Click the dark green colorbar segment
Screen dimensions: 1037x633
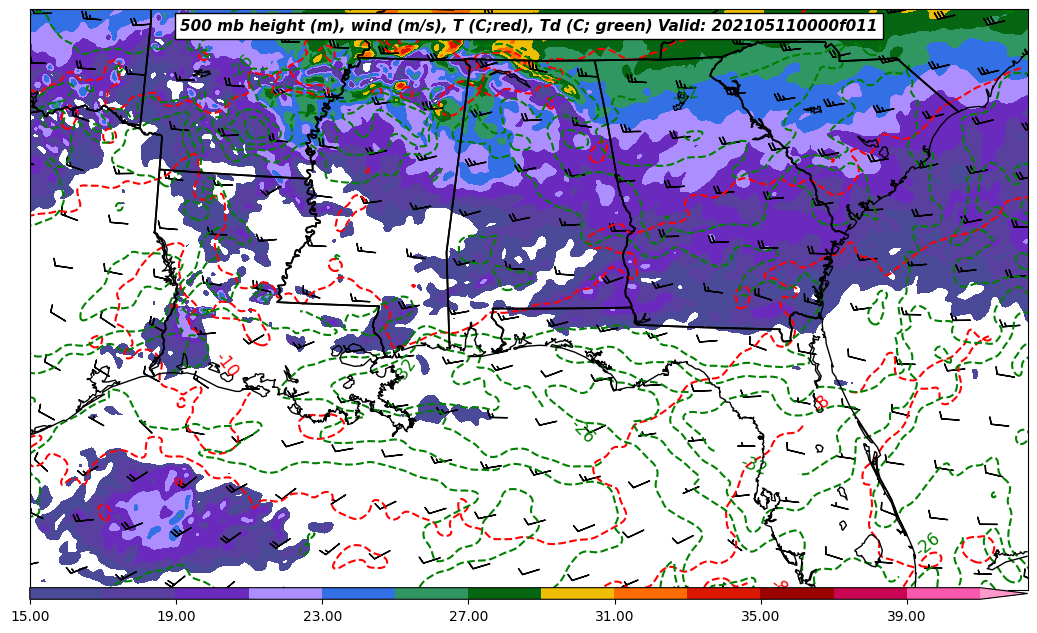pyautogui.click(x=504, y=593)
